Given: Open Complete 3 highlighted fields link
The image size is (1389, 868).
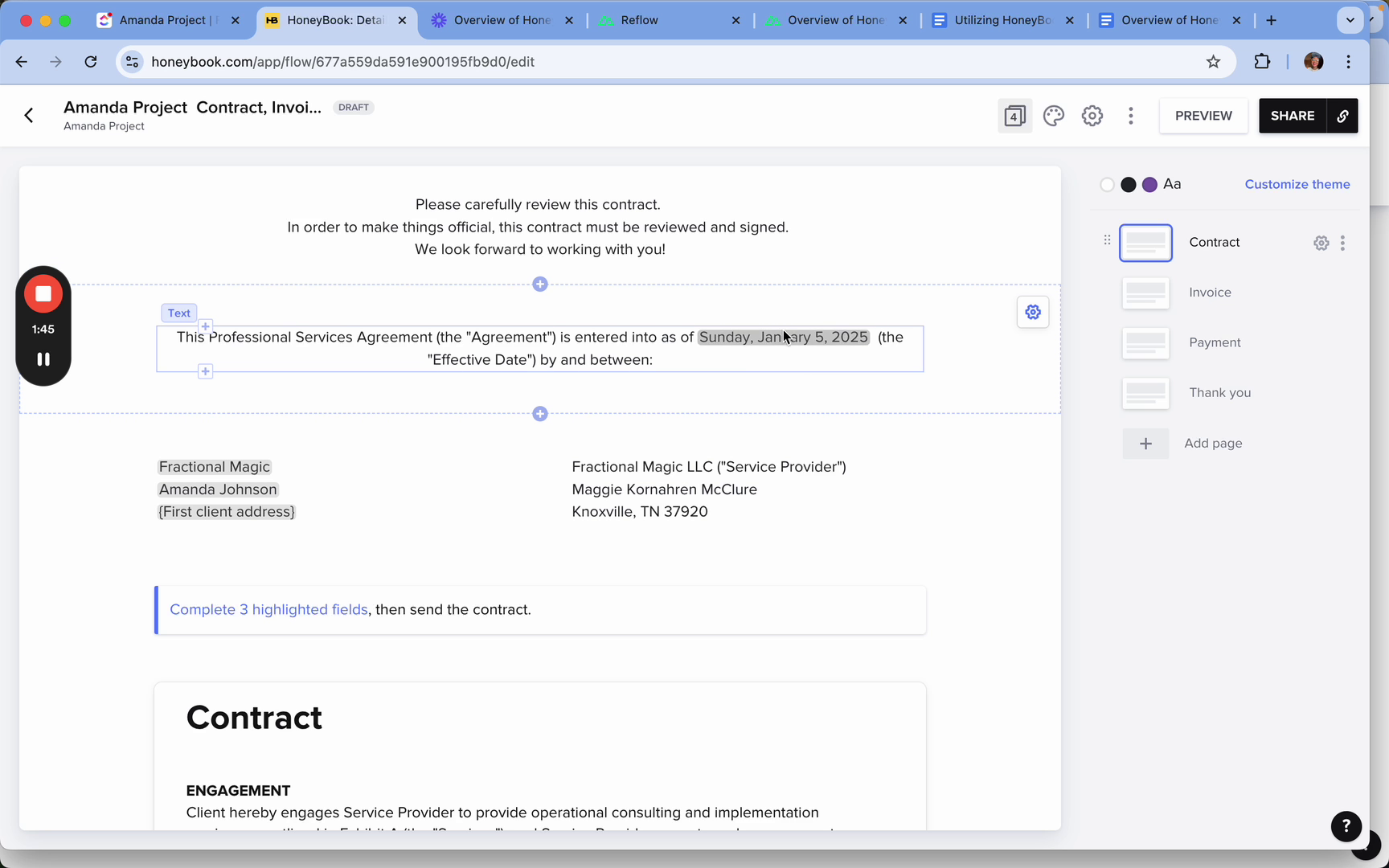Looking at the screenshot, I should [x=269, y=610].
